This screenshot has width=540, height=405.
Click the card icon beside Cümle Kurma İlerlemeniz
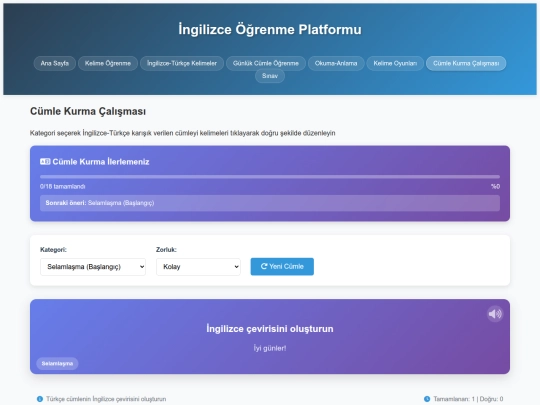(45, 162)
